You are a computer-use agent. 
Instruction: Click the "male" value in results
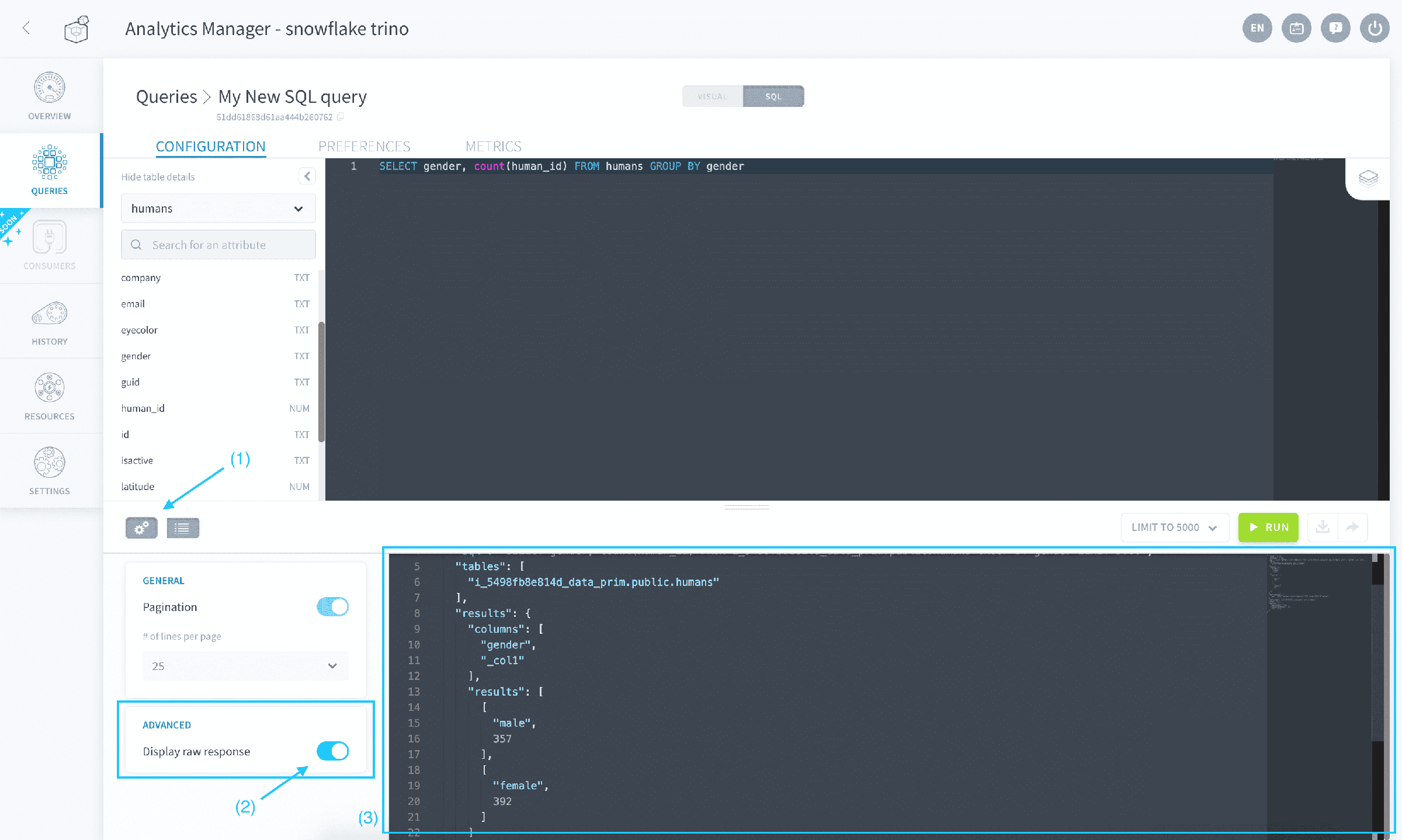(512, 723)
